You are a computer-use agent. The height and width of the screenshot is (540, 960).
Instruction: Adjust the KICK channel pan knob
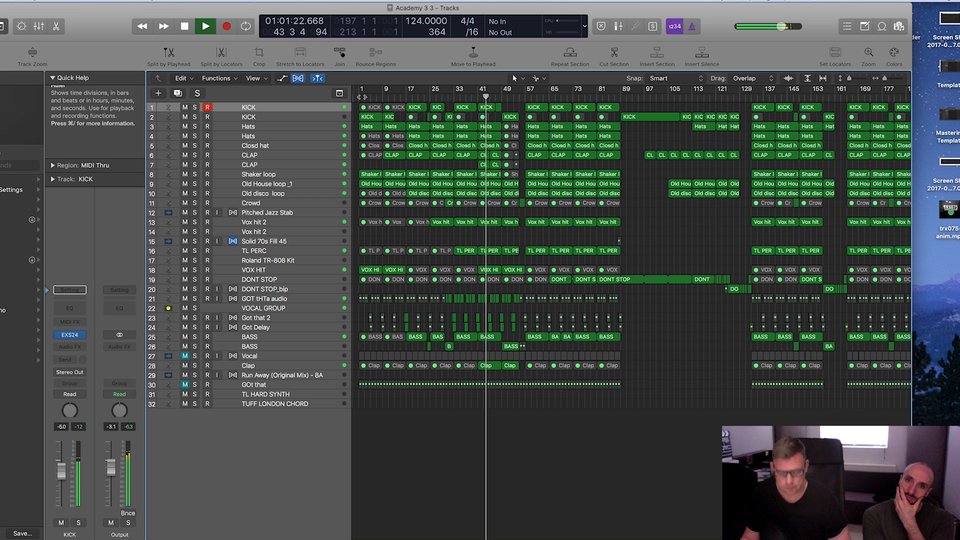70,410
